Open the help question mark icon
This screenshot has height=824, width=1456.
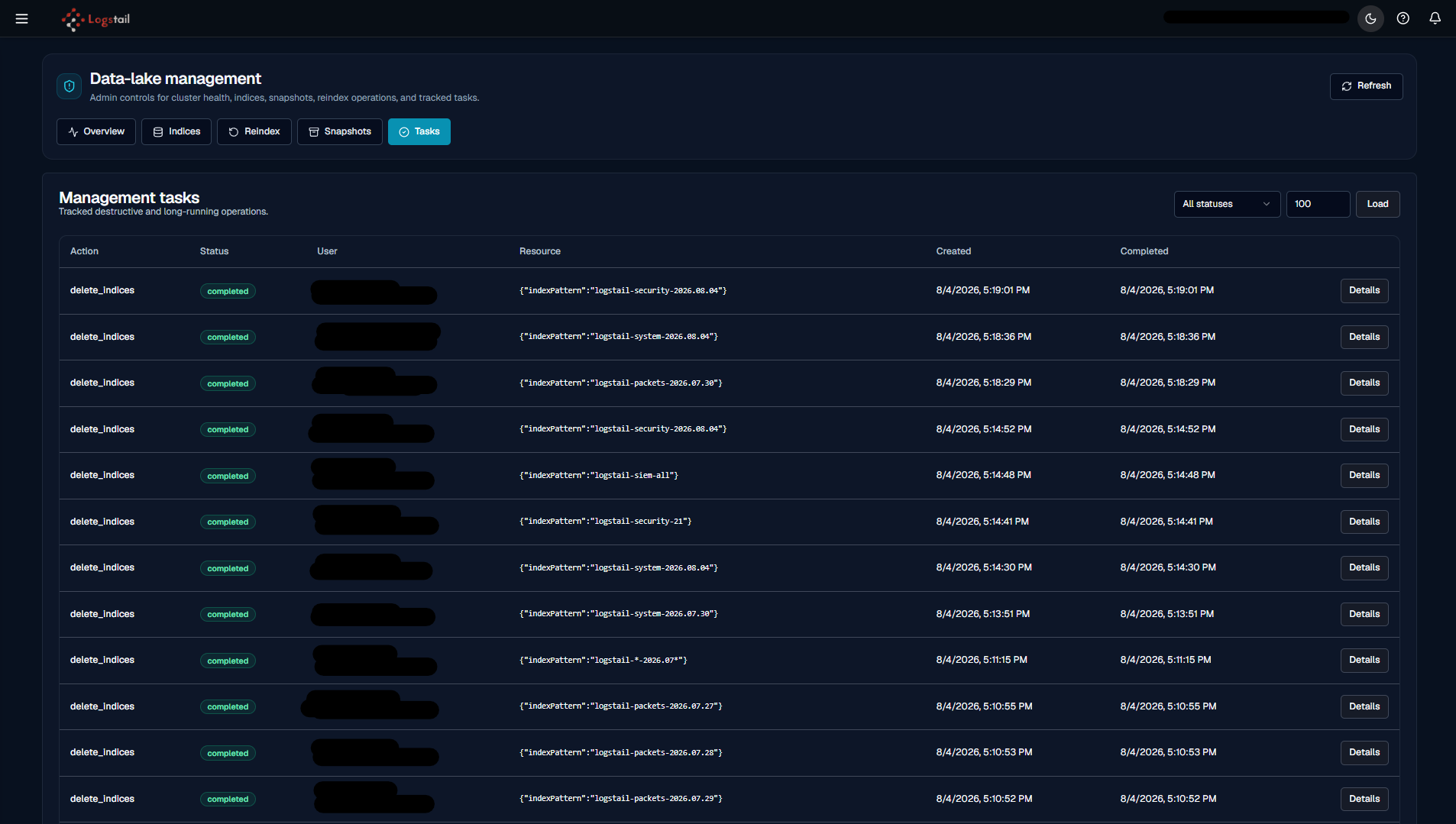[1403, 18]
